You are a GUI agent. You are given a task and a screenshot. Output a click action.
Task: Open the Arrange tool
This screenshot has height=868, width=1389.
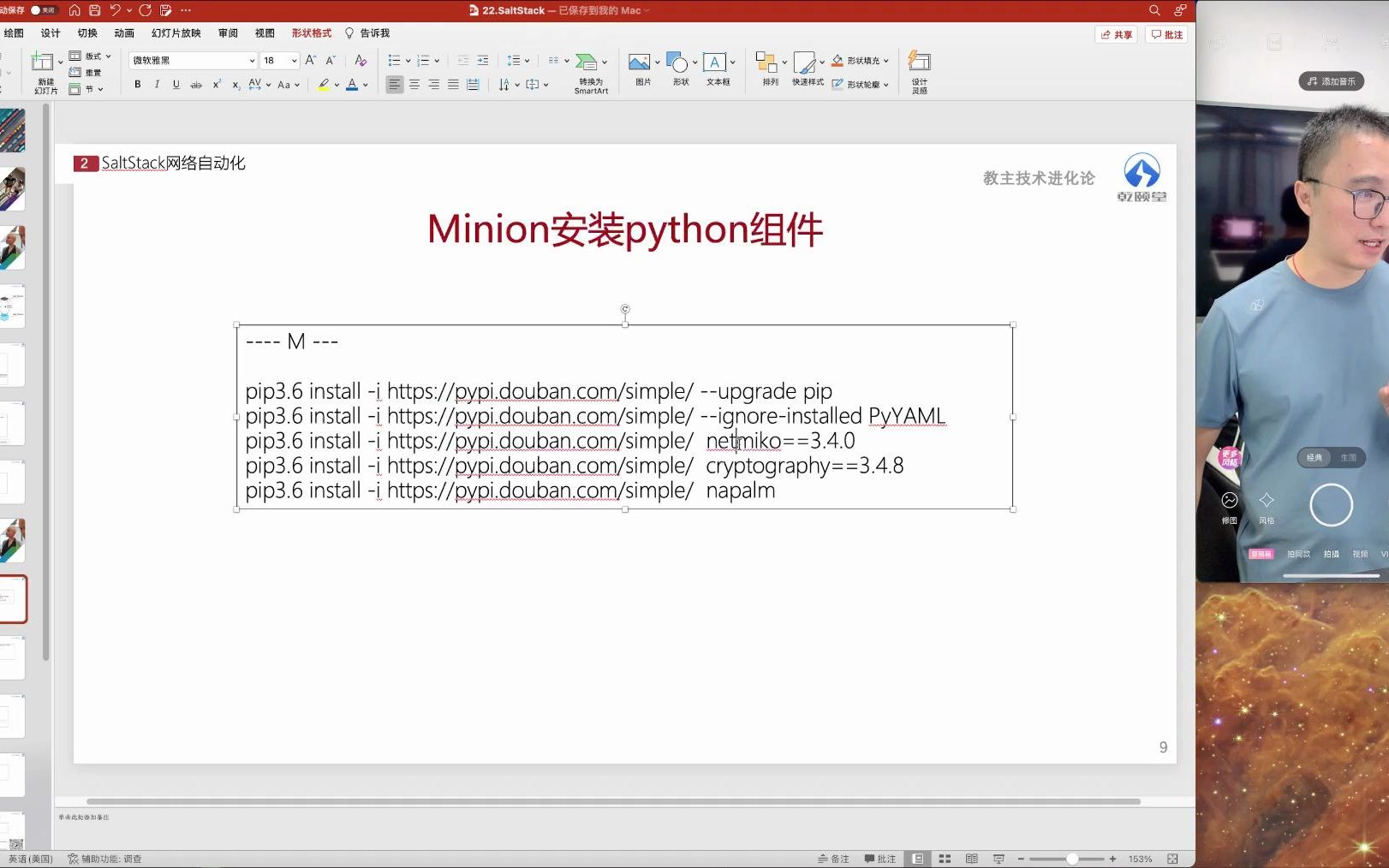[770, 70]
